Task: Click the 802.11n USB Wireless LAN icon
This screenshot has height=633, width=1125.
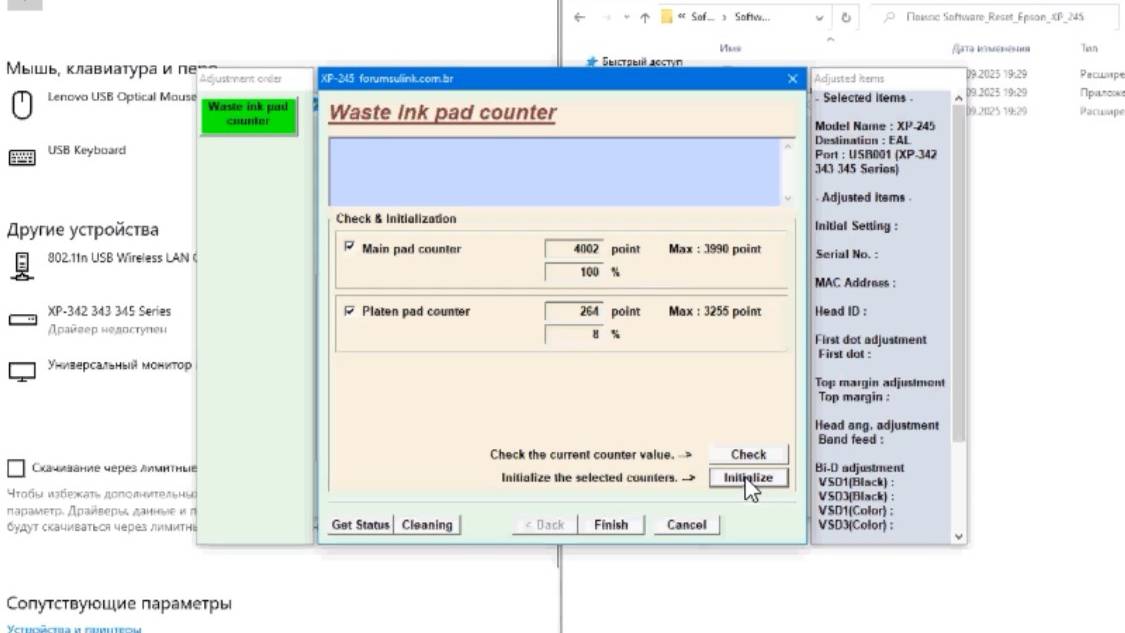Action: tap(22, 266)
